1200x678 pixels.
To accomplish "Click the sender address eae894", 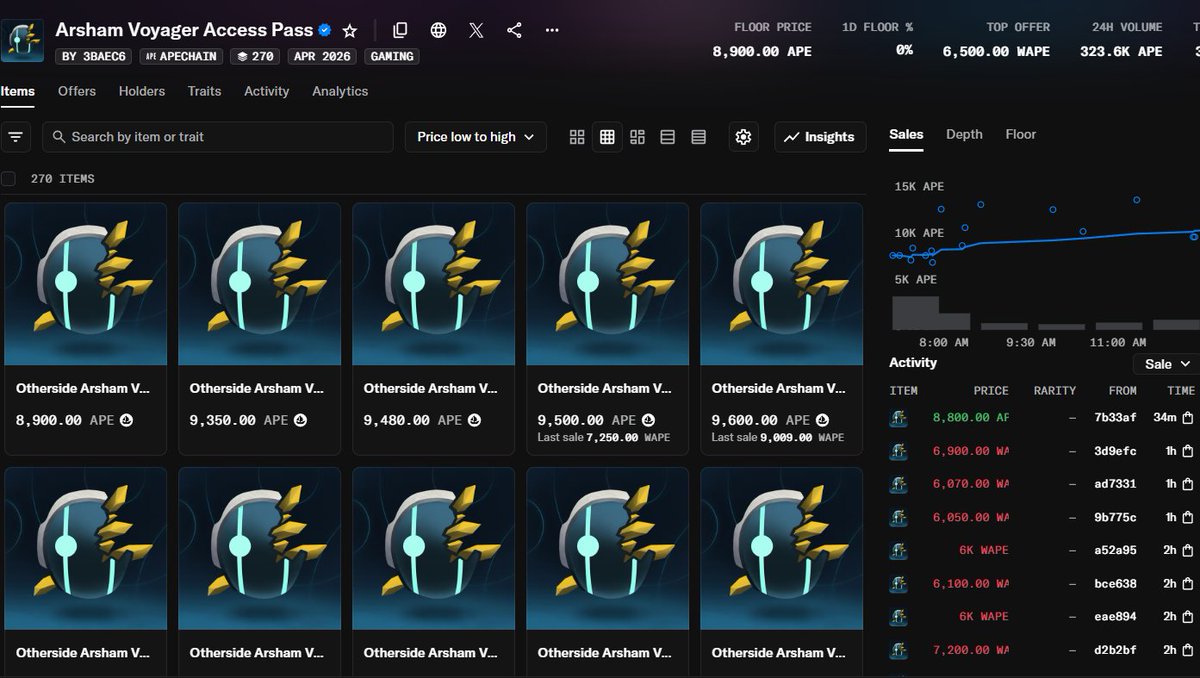I will (1115, 617).
